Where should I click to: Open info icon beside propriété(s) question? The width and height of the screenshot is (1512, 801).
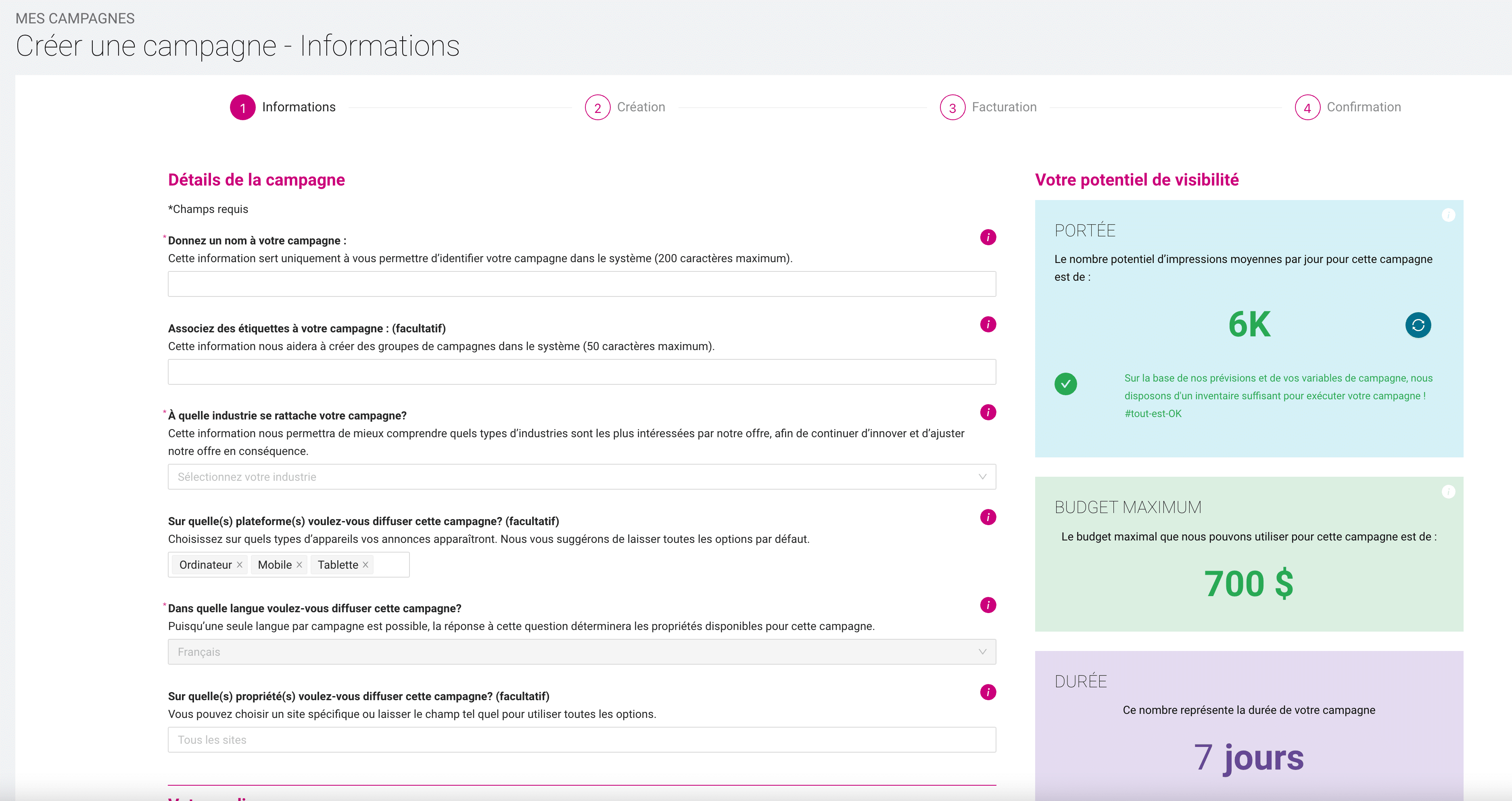coord(988,693)
